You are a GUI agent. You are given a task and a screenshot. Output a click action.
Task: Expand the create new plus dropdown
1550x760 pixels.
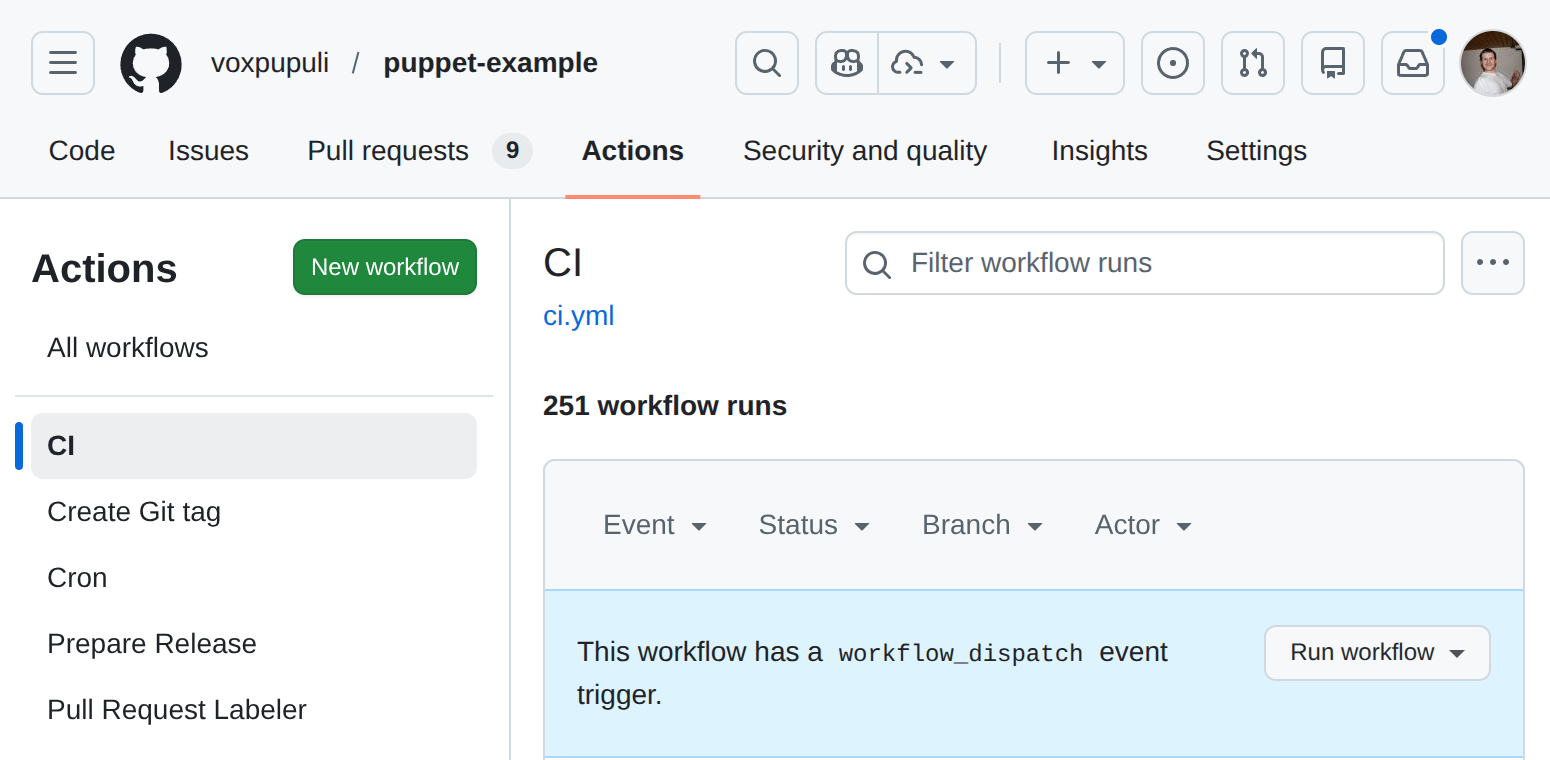(1075, 63)
